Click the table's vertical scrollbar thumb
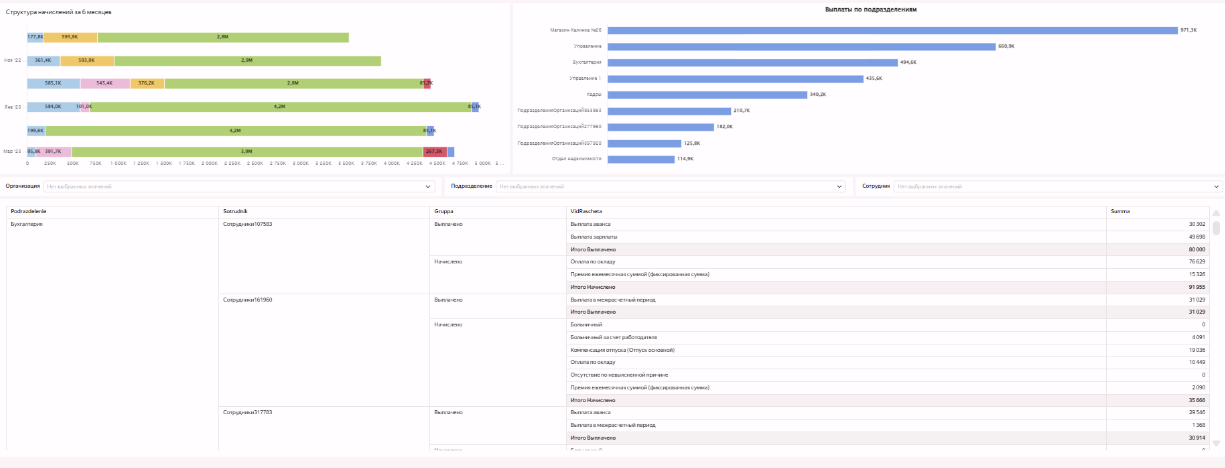Viewport: 1225px width, 468px height. [x=1217, y=227]
